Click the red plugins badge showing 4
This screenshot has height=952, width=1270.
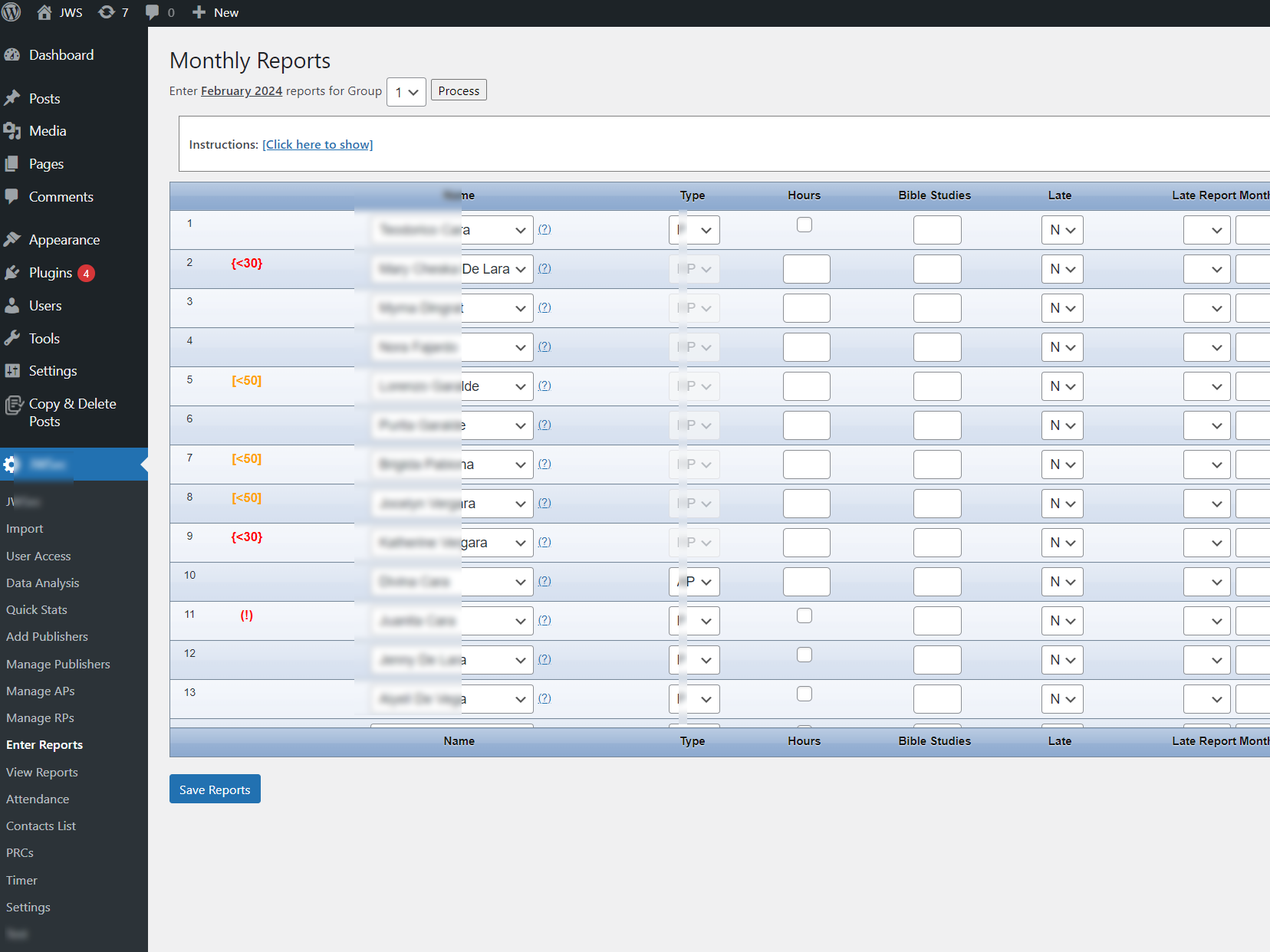(x=87, y=274)
